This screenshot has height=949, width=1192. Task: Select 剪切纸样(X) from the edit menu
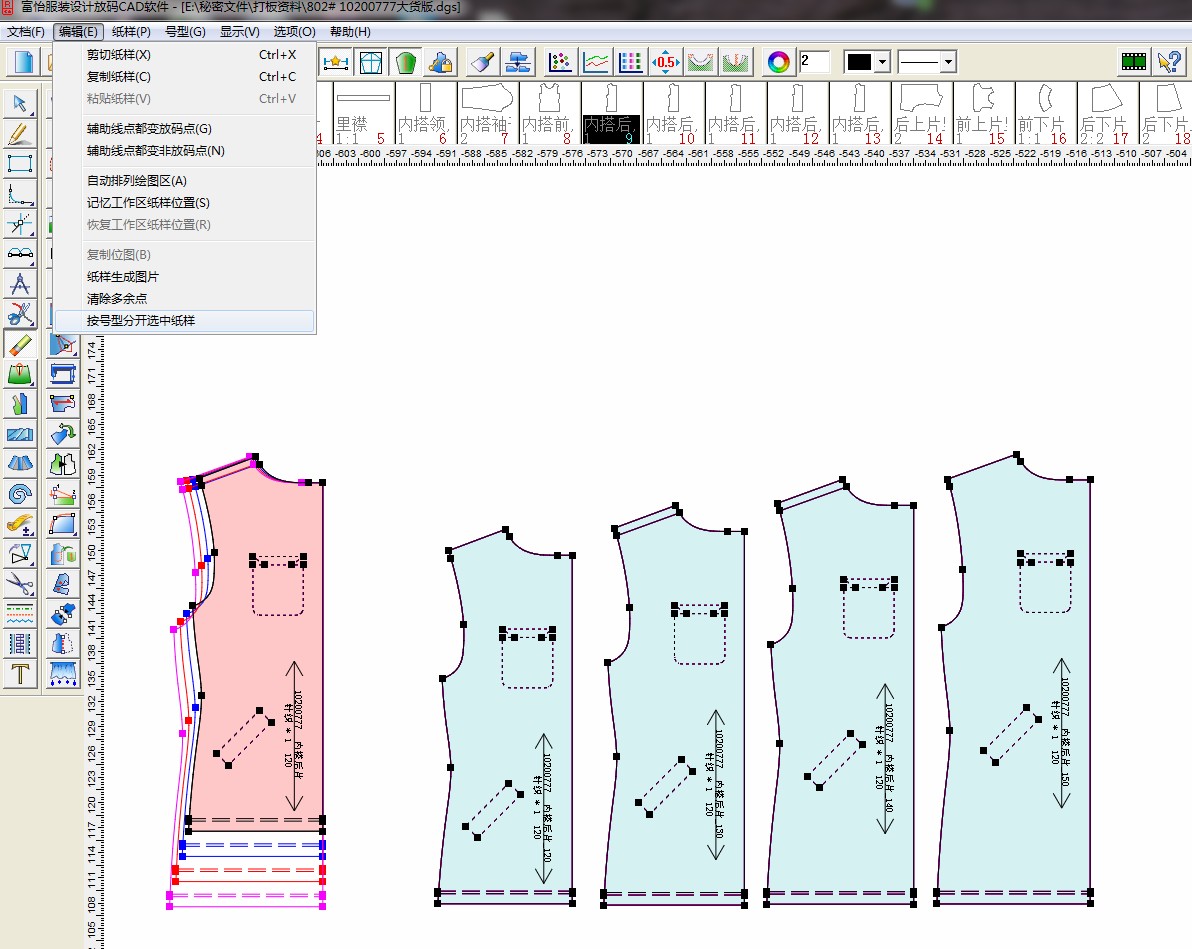tap(119, 55)
